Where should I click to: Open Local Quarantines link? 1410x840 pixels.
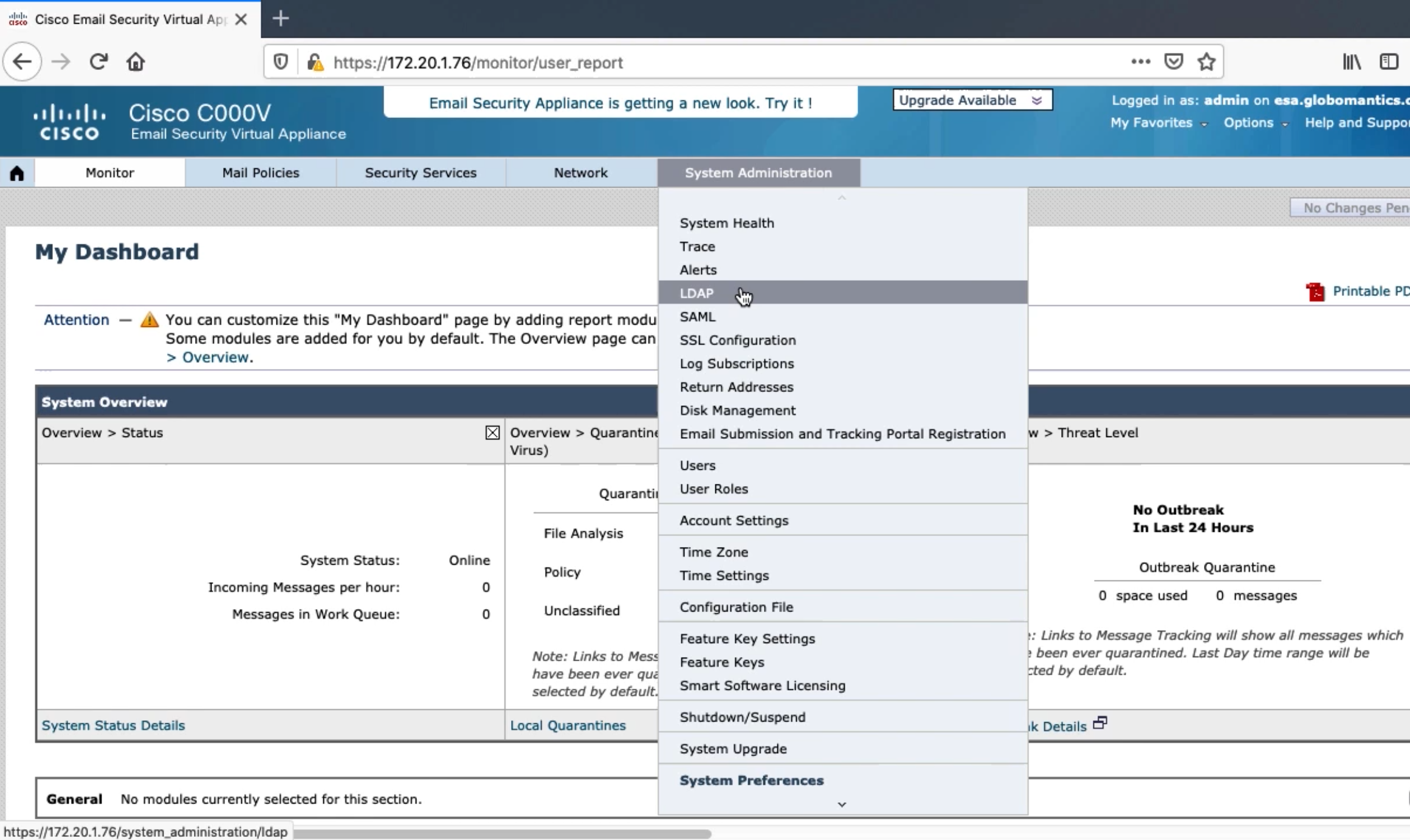tap(568, 725)
